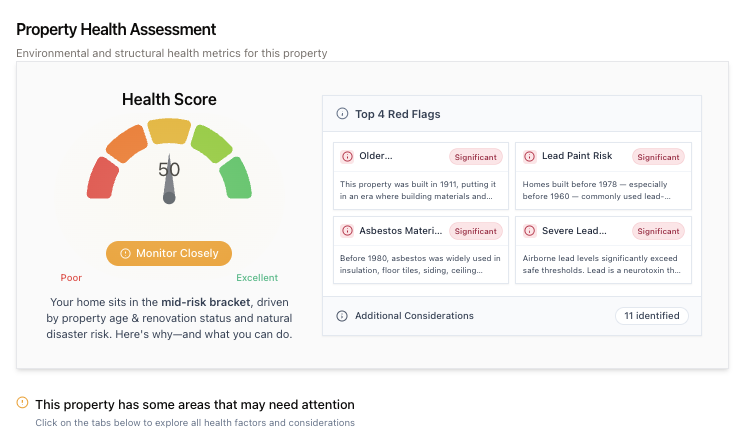Click the alert icon on Asbestos Materi... card
Image resolution: width=745 pixels, height=442 pixels.
(347, 231)
